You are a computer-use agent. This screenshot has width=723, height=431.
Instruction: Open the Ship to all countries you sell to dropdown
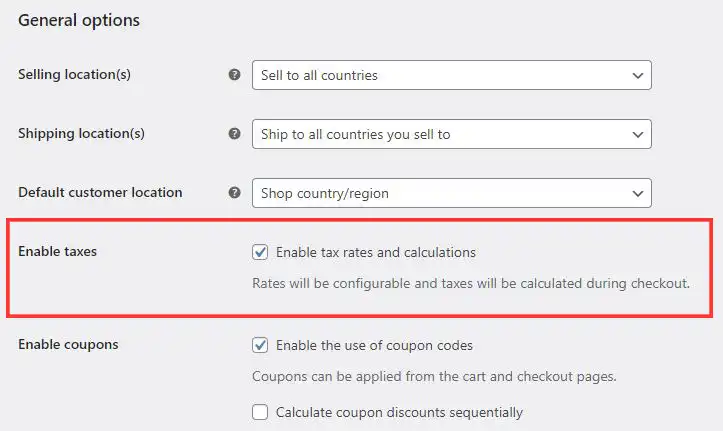click(452, 134)
